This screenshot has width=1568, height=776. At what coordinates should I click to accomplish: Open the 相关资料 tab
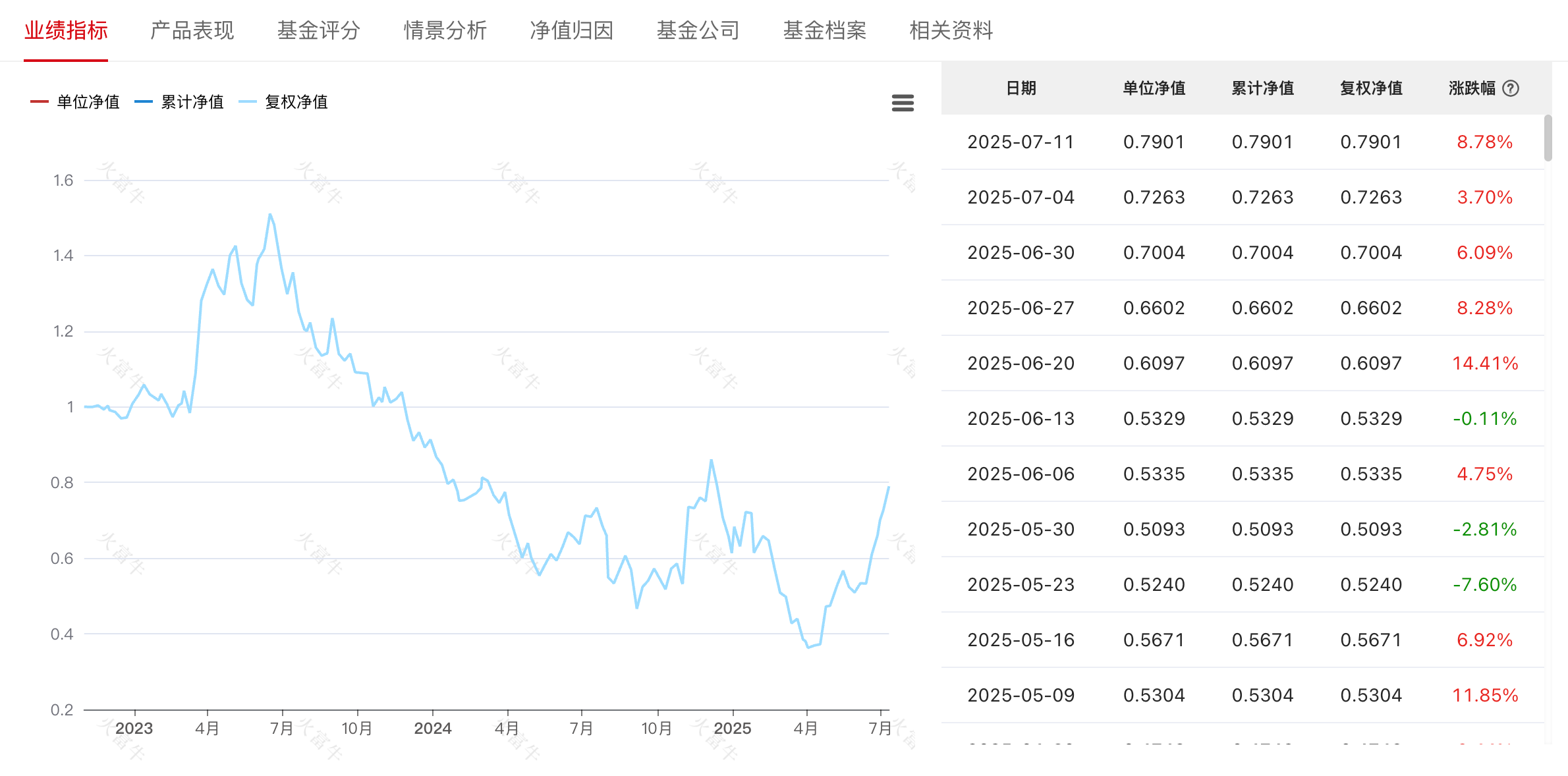click(x=951, y=30)
